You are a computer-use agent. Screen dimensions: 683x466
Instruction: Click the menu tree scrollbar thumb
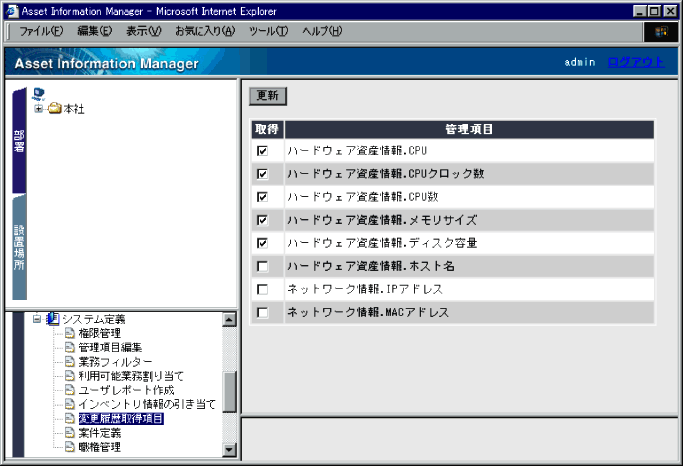pyautogui.click(x=229, y=392)
